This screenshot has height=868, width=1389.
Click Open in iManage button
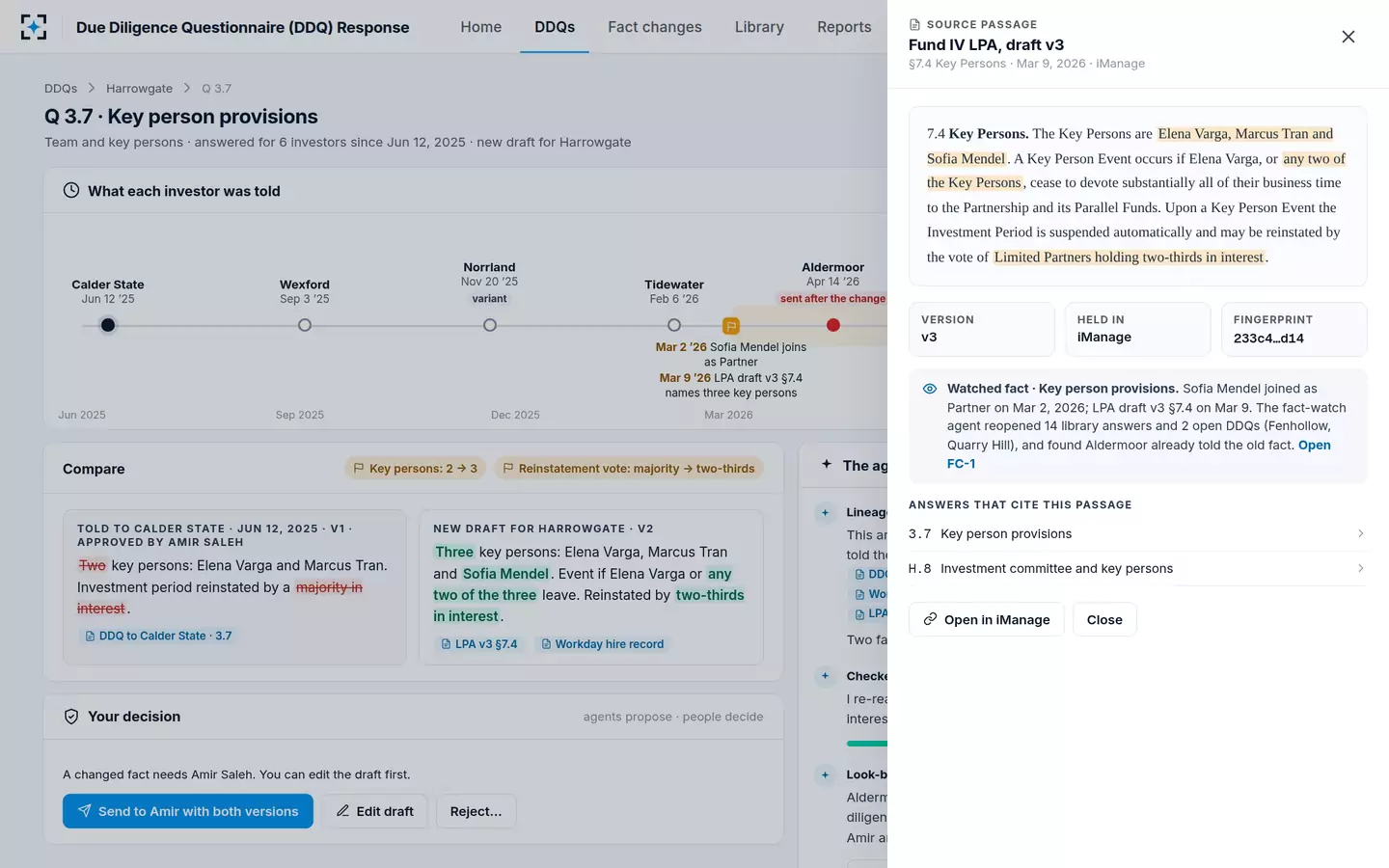[986, 619]
